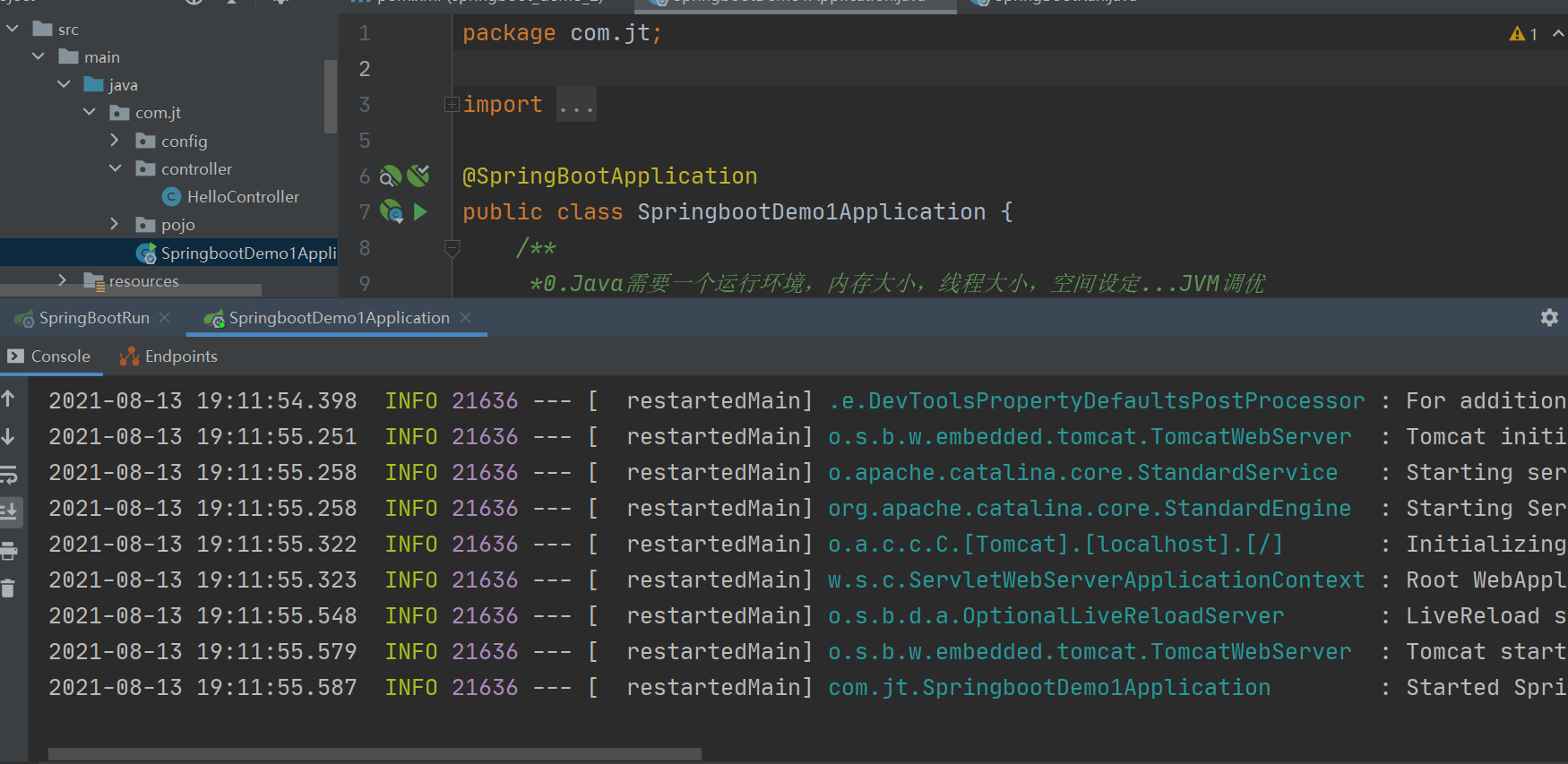Select the resources folder
The width and height of the screenshot is (1568, 764).
pos(132,281)
